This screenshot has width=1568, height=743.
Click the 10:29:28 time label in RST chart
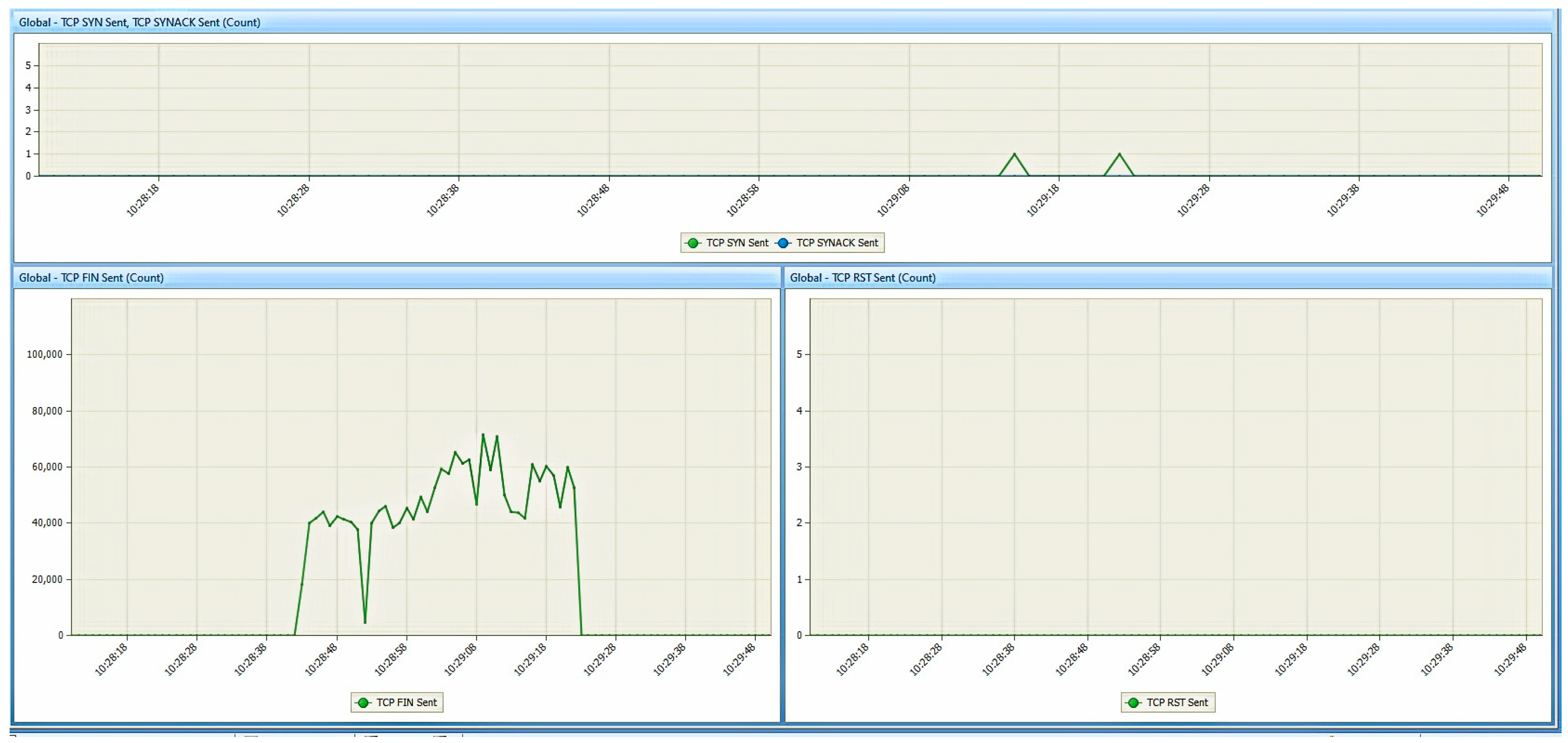[x=1363, y=660]
